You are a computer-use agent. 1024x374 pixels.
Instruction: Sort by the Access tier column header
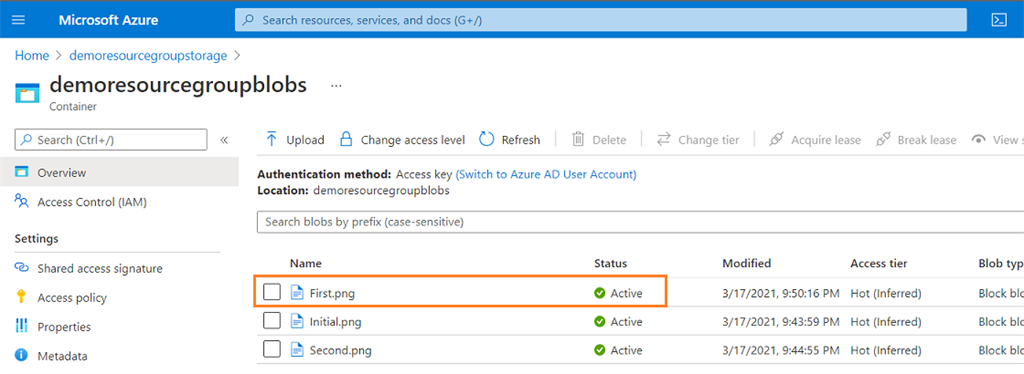click(879, 264)
